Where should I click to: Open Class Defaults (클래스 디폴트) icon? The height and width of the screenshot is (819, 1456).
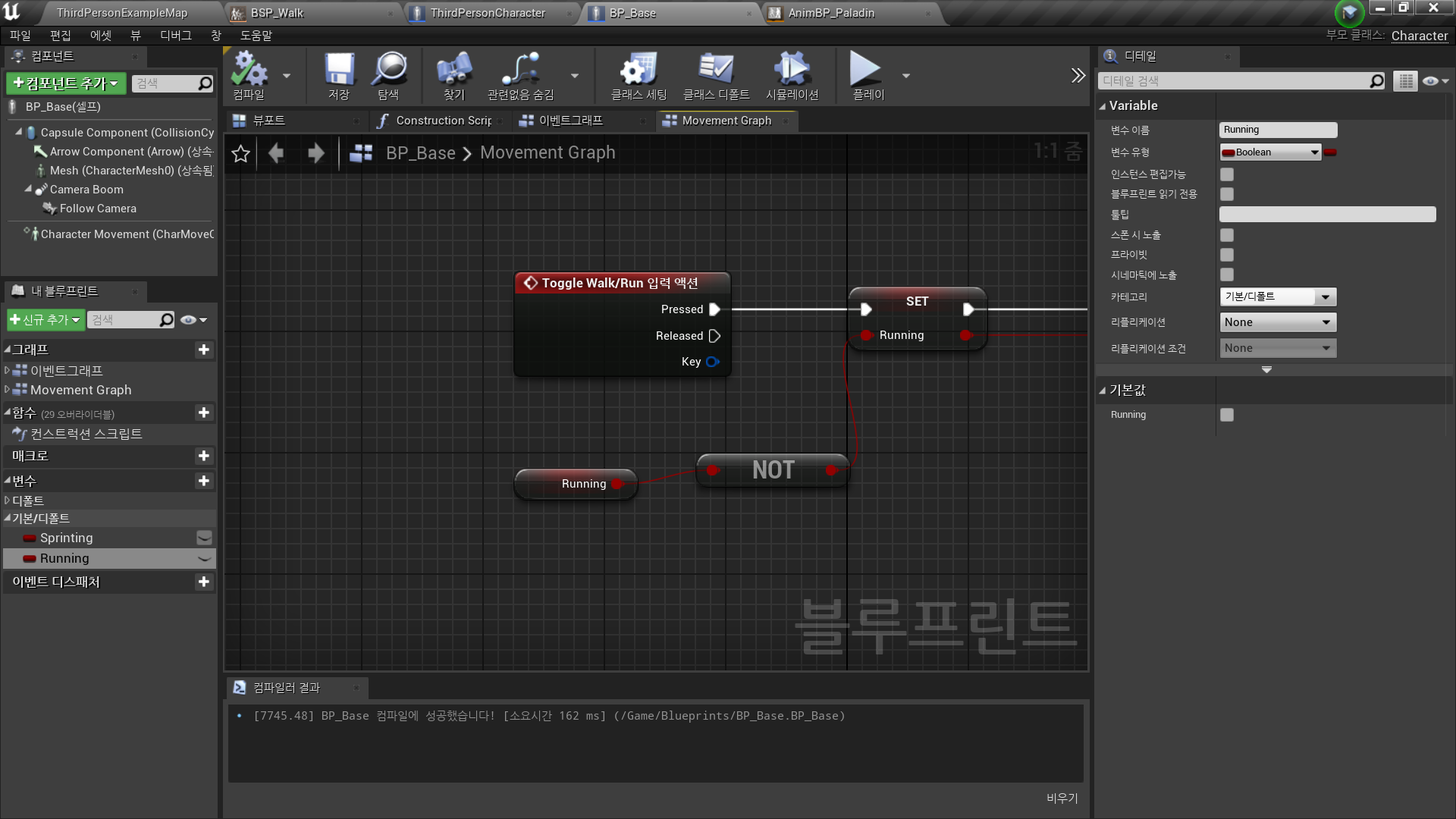tap(715, 70)
